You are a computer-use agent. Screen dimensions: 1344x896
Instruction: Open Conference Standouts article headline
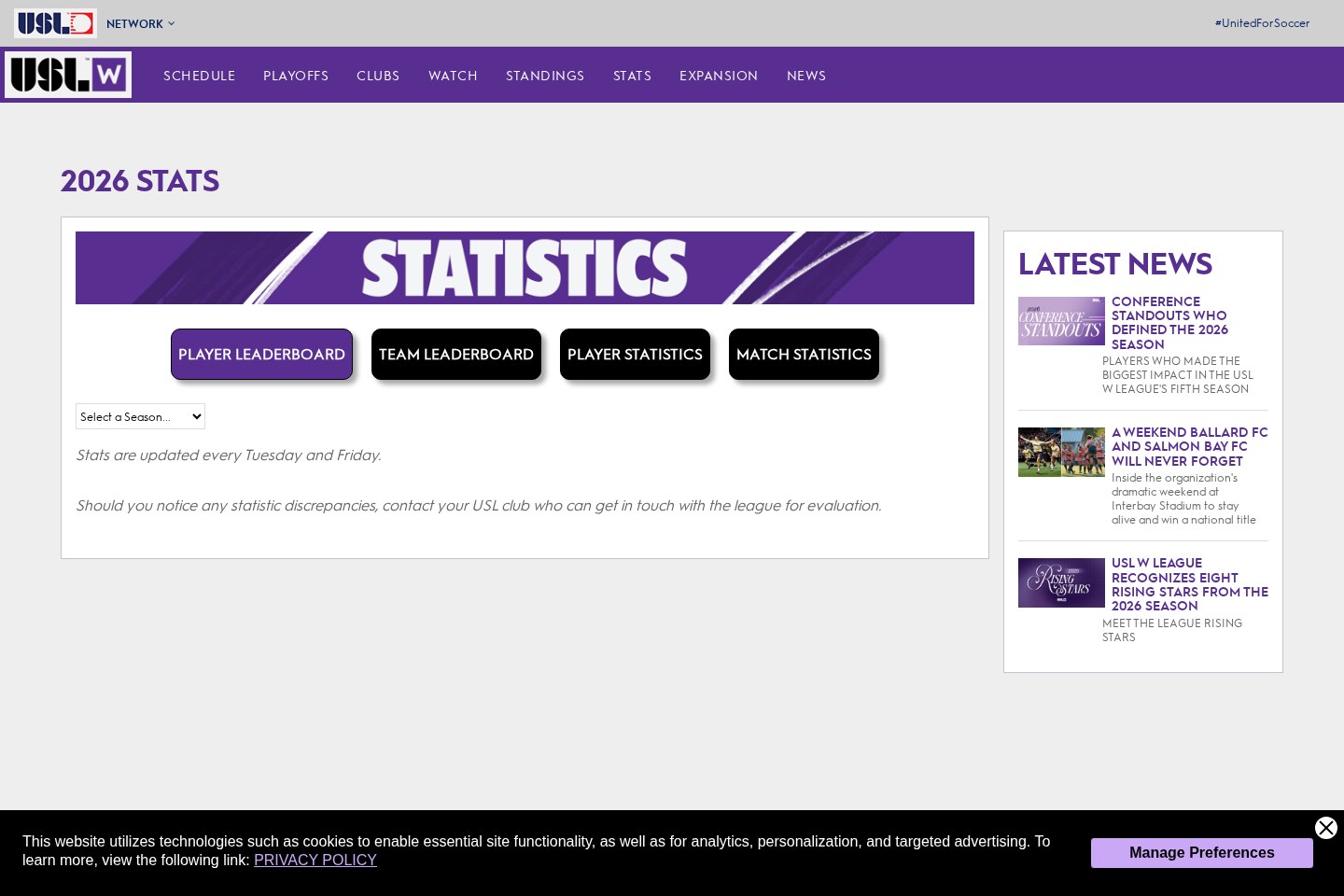point(1170,323)
